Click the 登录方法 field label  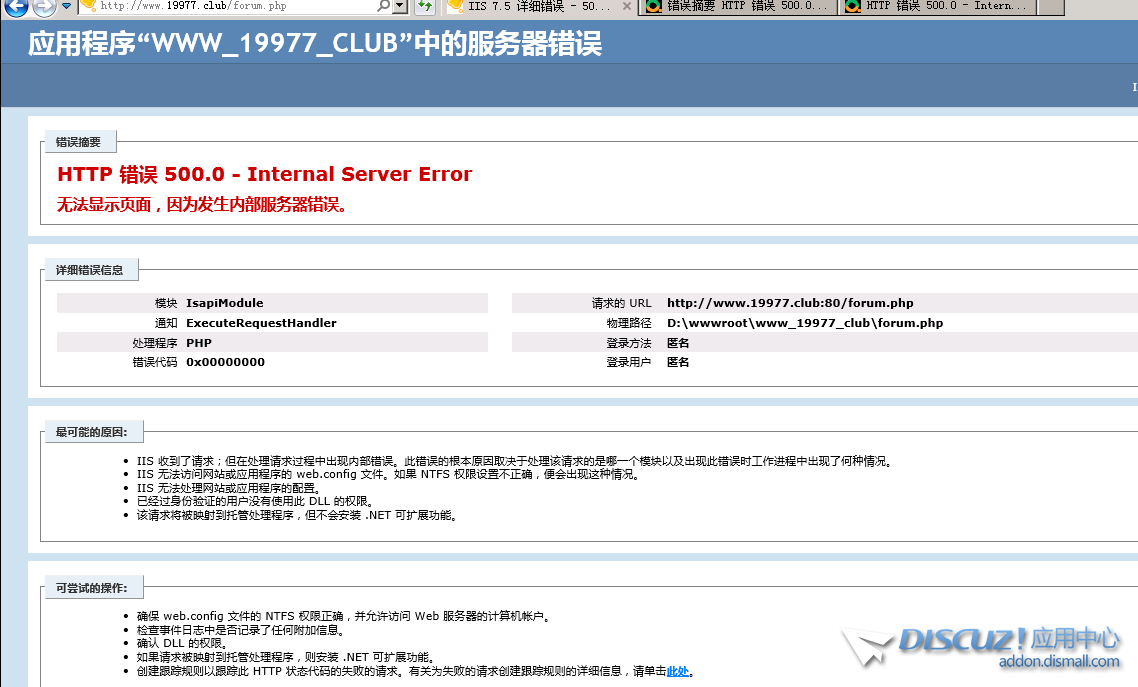(x=629, y=343)
